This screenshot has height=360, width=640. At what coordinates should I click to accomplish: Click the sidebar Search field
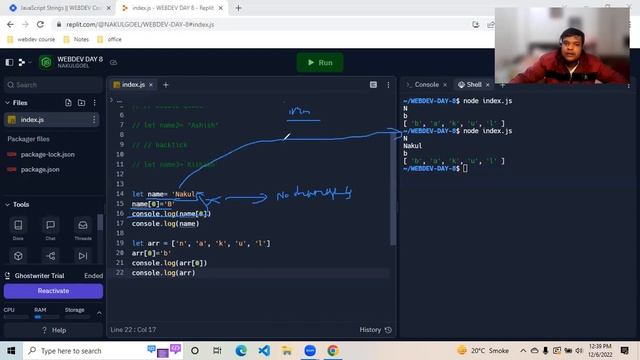53,85
